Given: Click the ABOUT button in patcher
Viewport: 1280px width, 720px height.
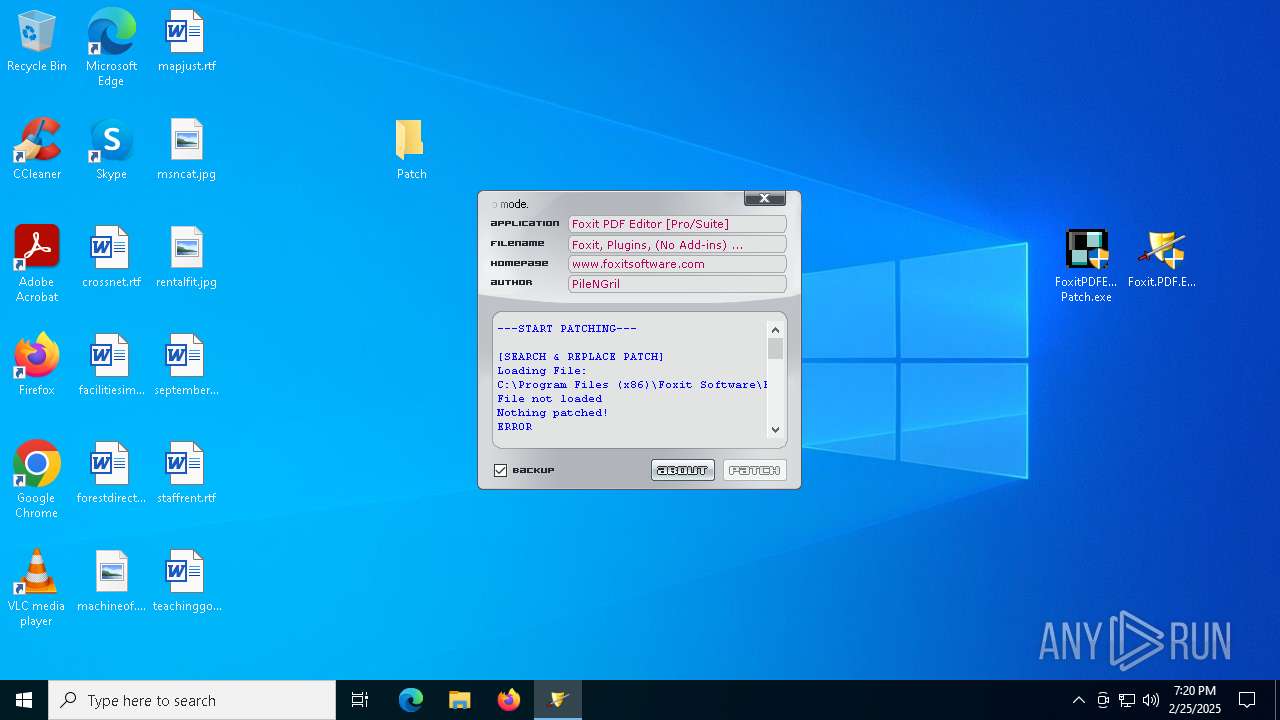Looking at the screenshot, I should (x=683, y=470).
